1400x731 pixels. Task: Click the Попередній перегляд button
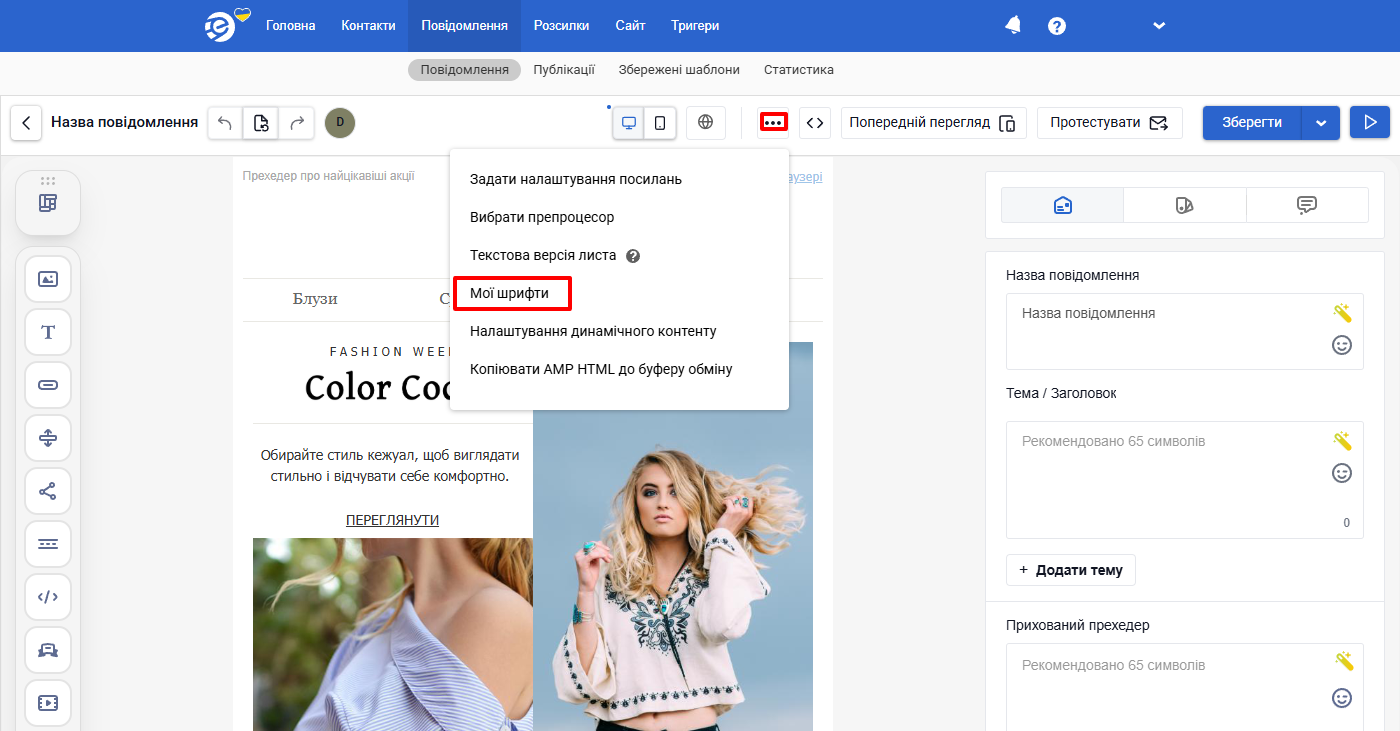(x=934, y=123)
